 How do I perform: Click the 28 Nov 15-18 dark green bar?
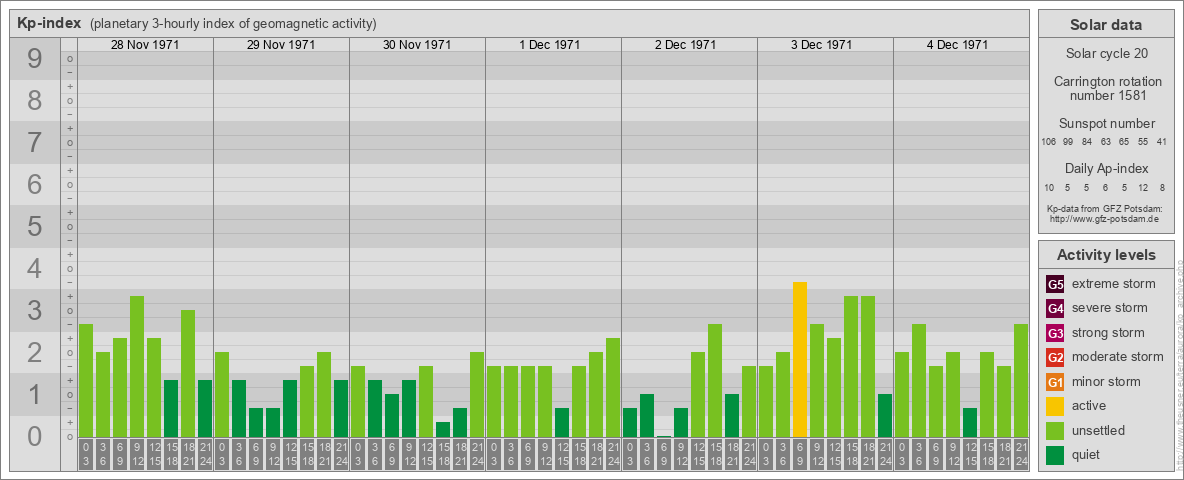coord(171,408)
